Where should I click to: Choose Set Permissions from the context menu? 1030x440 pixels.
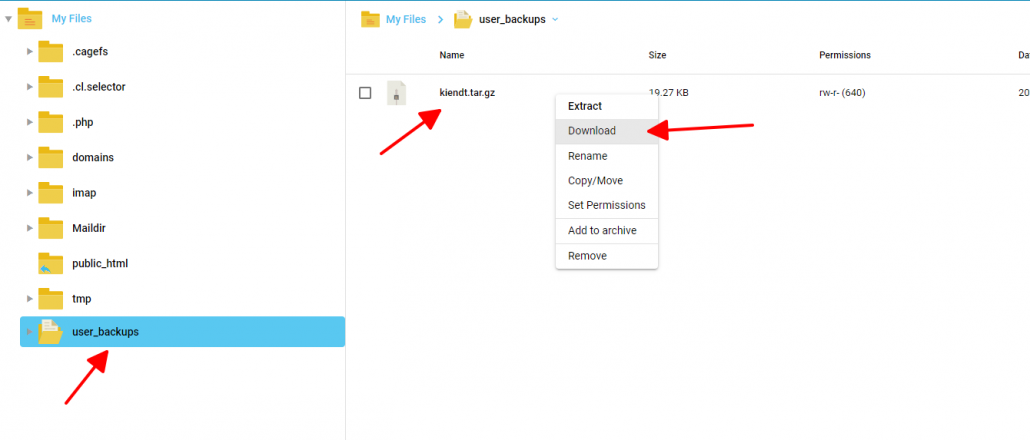coord(607,205)
